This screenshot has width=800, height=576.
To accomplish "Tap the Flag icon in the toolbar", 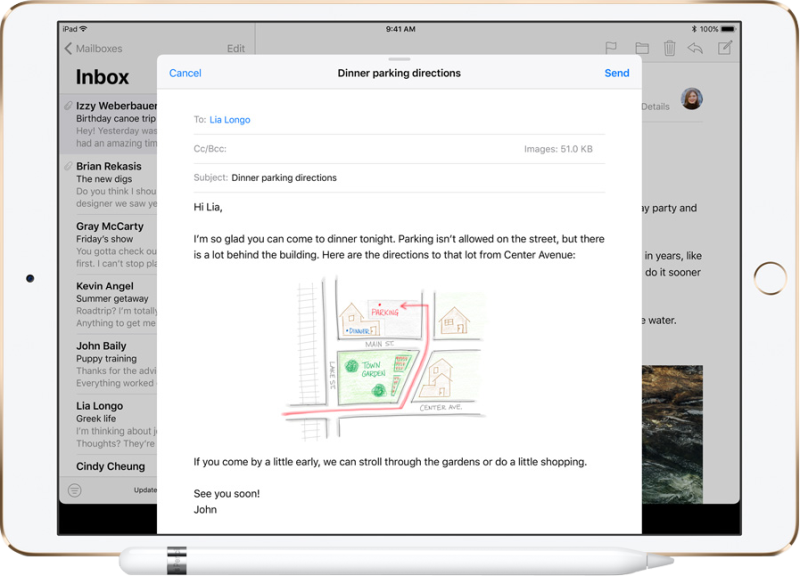I will click(610, 48).
